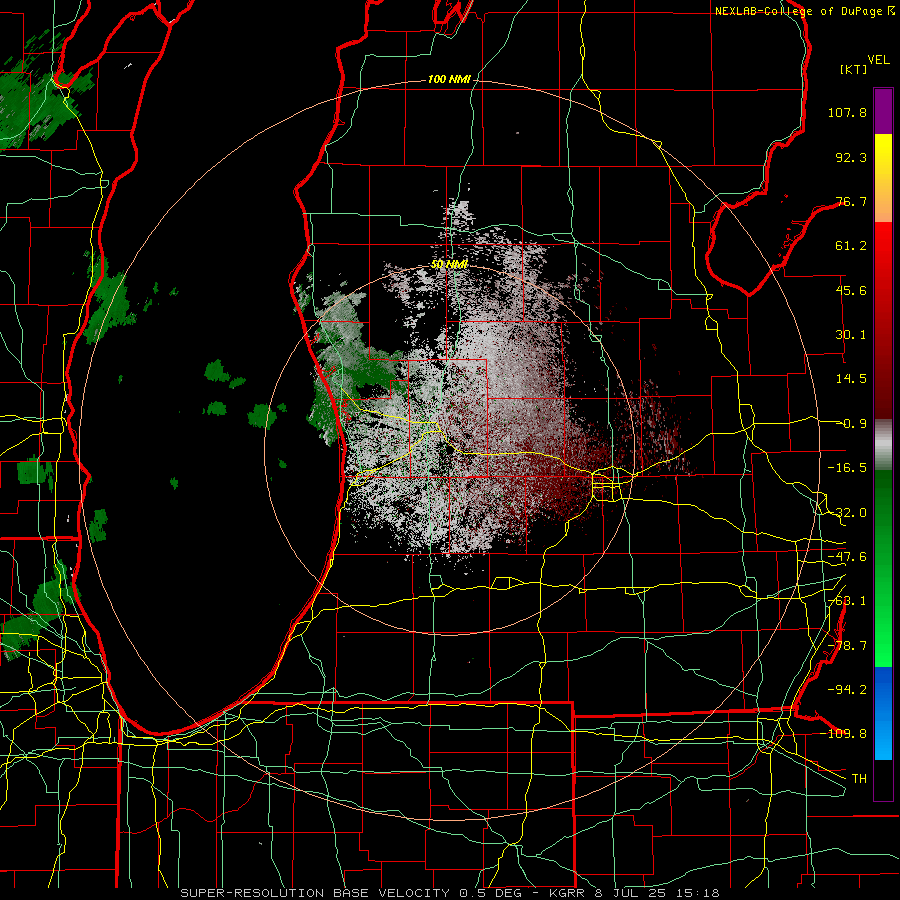This screenshot has height=900, width=900.
Task: Select the 61.2 velocity scale value
Action: 851,246
